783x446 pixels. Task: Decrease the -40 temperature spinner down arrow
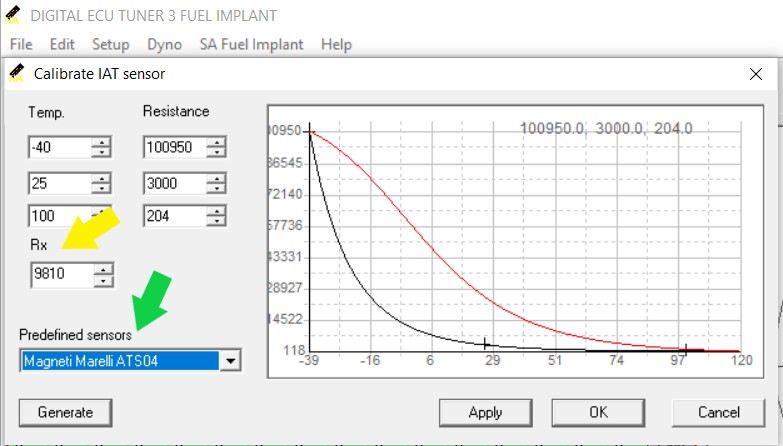click(101, 153)
